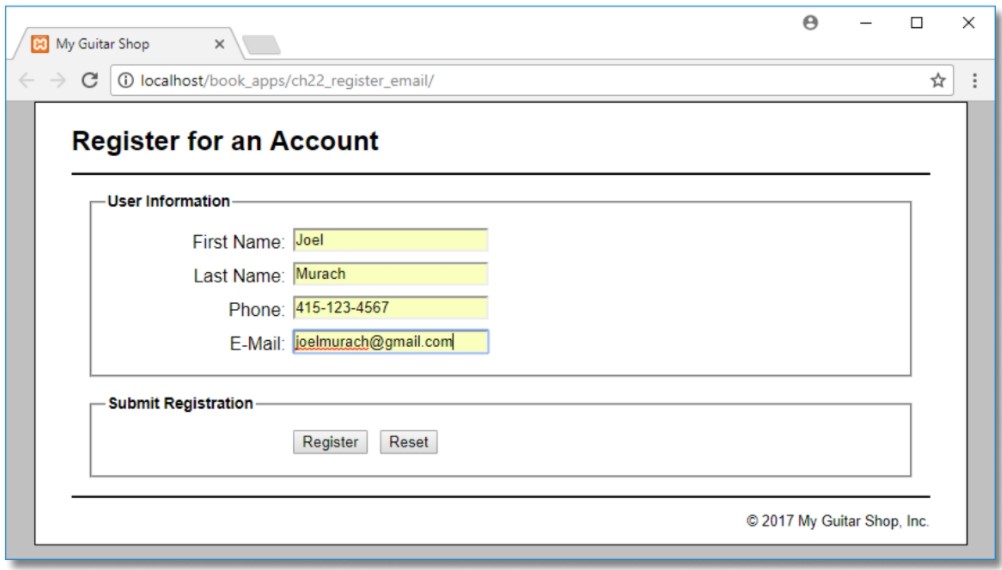Click the First Name field containing Joel

click(390, 240)
